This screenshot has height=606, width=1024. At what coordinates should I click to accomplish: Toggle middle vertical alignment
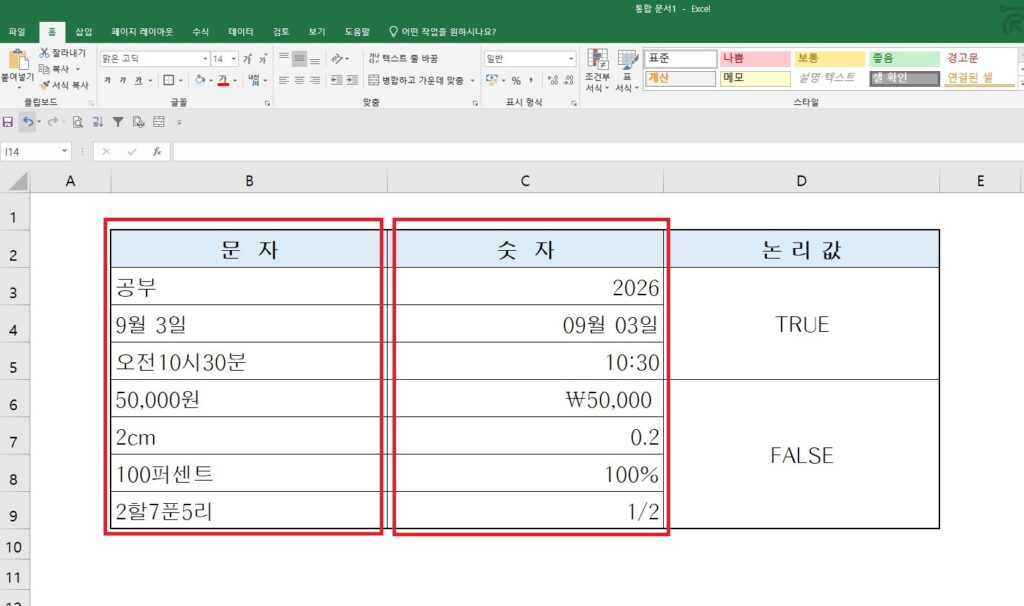point(299,59)
